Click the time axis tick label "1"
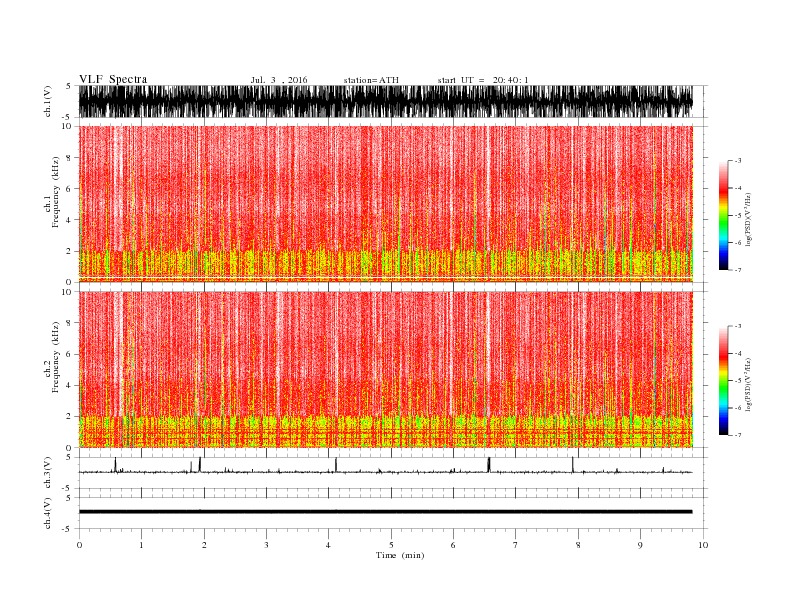Image resolution: width=792 pixels, height=612 pixels. pos(141,545)
